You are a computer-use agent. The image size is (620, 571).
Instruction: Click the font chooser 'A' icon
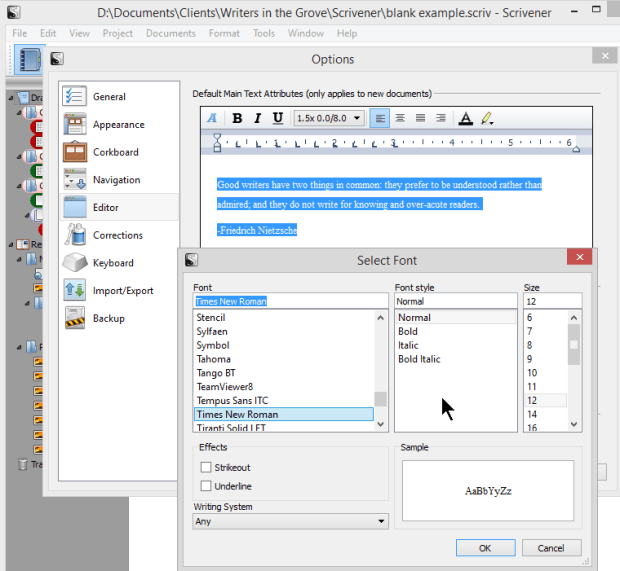[212, 118]
